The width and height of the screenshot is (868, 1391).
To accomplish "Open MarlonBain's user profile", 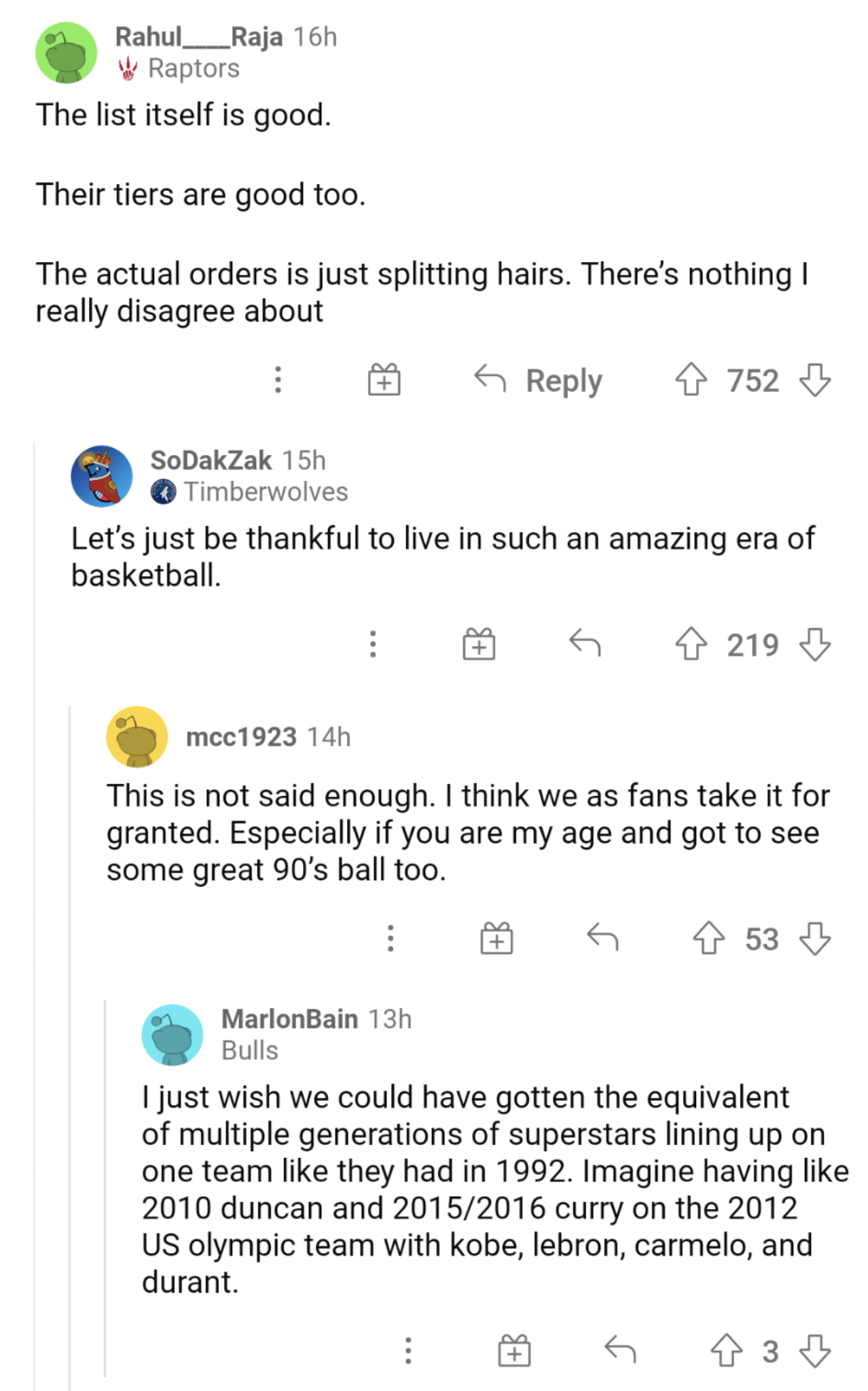I will [289, 1019].
